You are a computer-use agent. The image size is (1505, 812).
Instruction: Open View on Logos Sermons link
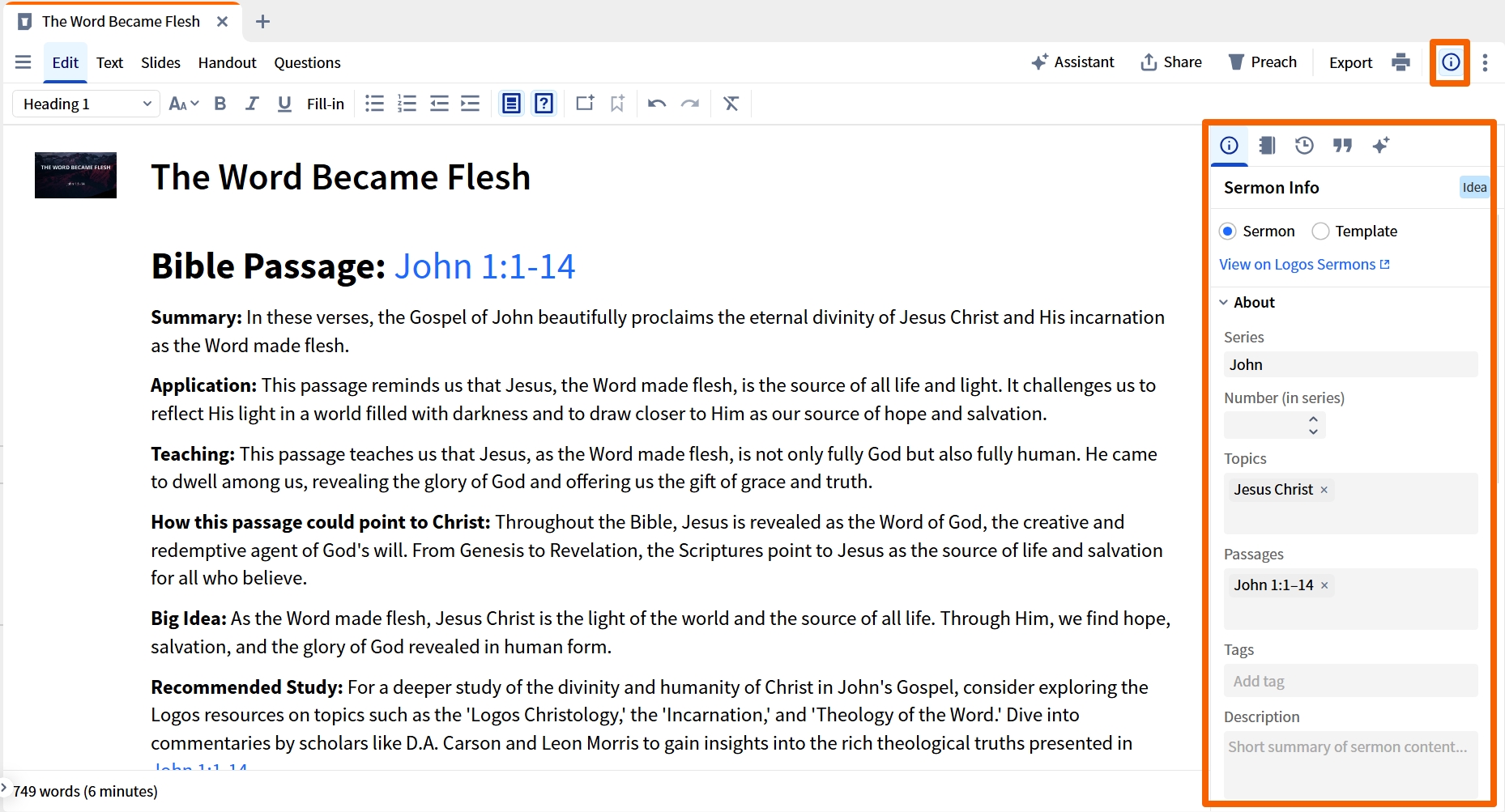point(1304,265)
